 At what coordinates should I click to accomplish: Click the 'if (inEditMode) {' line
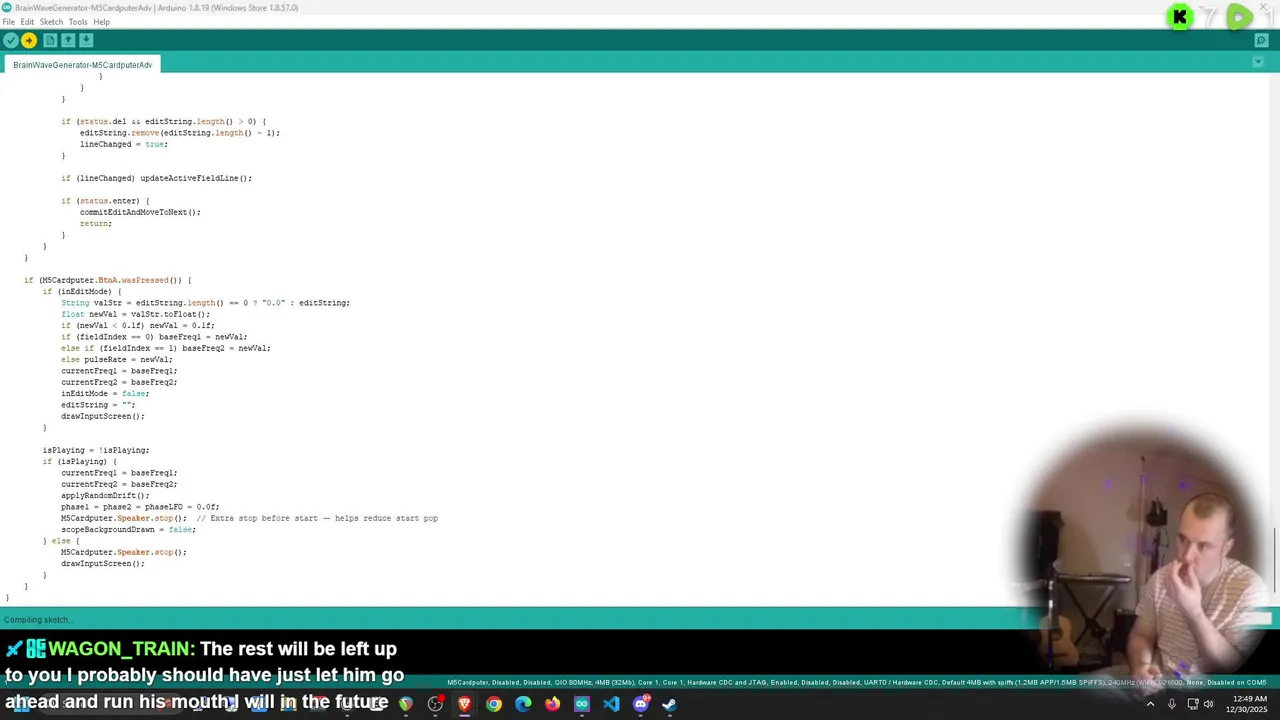[x=82, y=292]
